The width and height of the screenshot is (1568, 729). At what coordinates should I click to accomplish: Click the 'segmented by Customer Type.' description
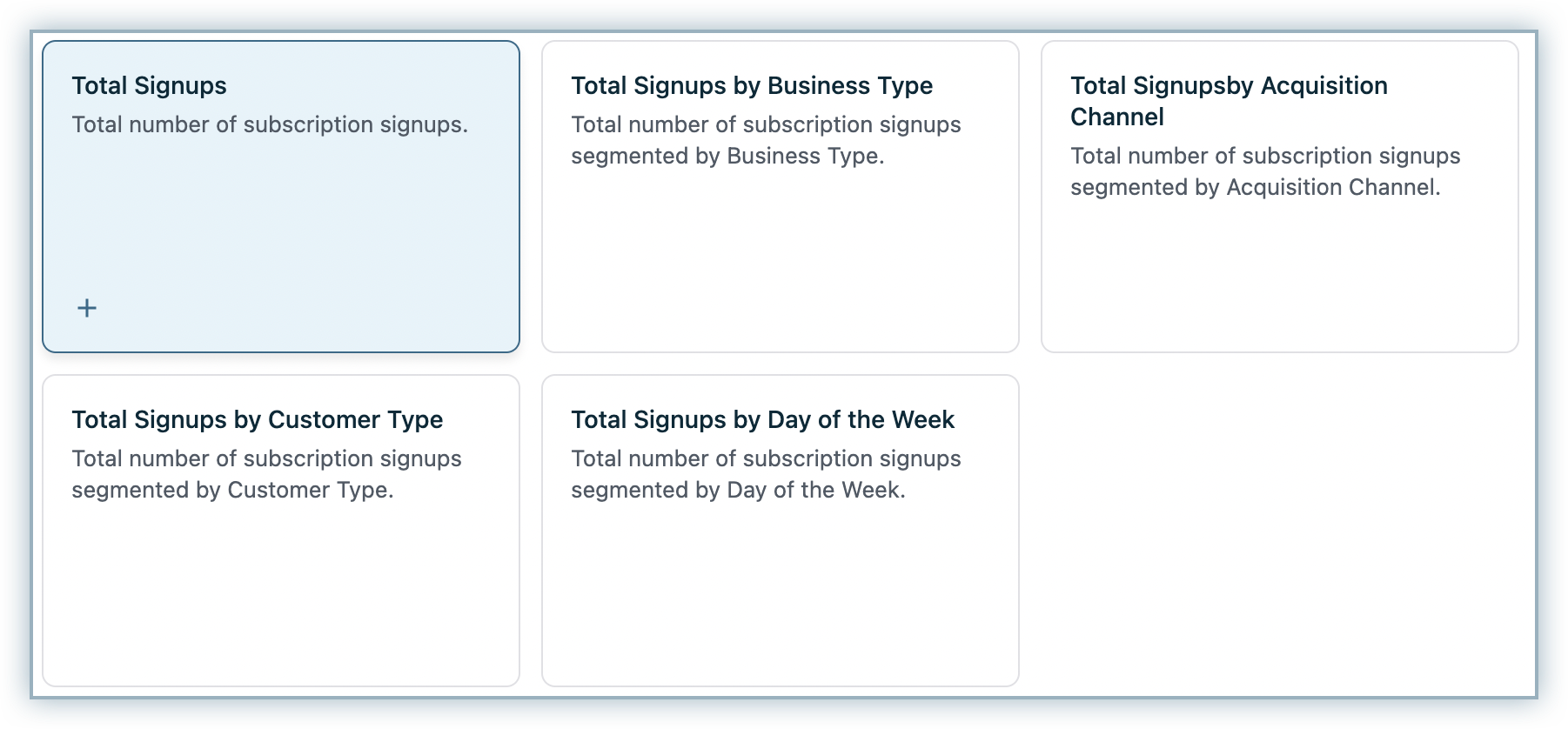coord(232,490)
